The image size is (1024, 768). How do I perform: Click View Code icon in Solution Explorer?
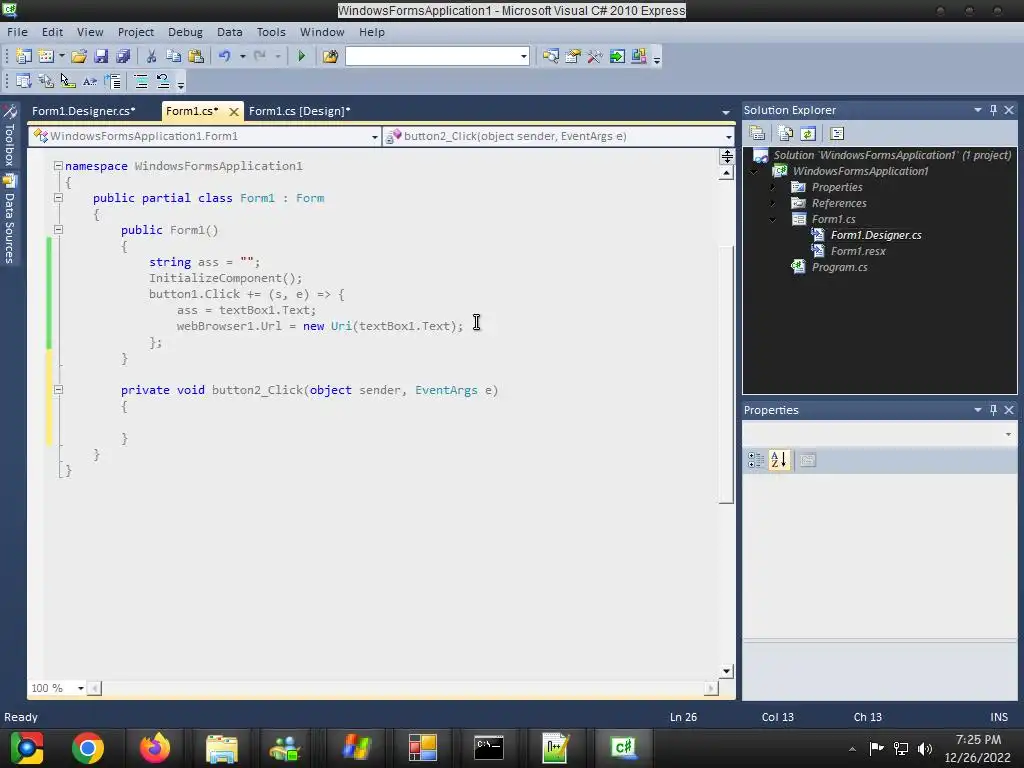tap(837, 134)
